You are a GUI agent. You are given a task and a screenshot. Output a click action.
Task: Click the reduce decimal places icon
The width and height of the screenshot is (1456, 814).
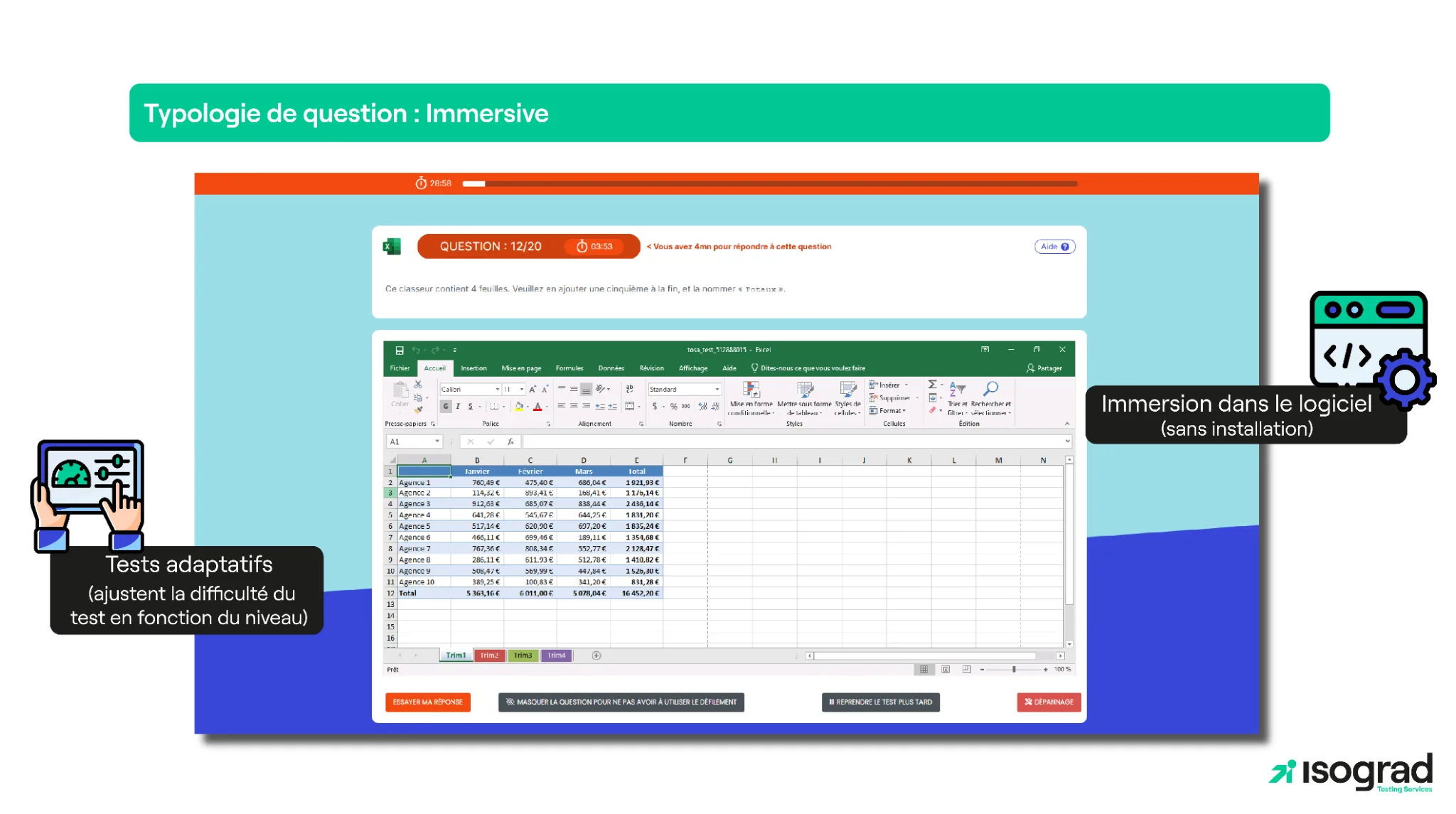715,407
